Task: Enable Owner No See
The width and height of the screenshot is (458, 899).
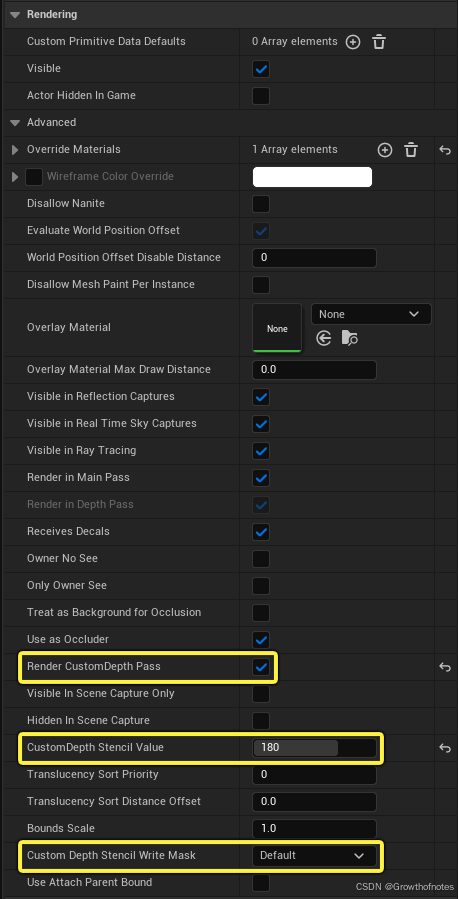Action: click(x=261, y=558)
